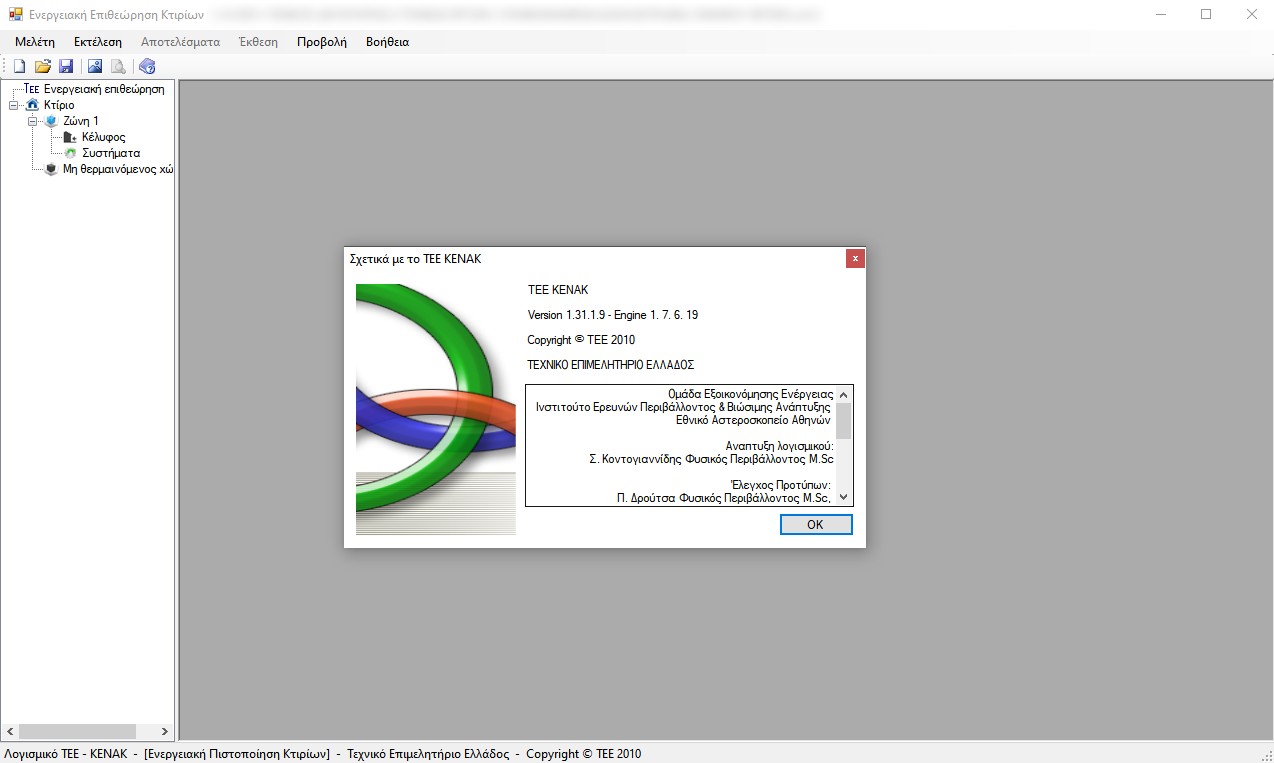Screen dimensions: 1274x763
Task: Open the Βοήθεια menu
Action: (x=387, y=42)
